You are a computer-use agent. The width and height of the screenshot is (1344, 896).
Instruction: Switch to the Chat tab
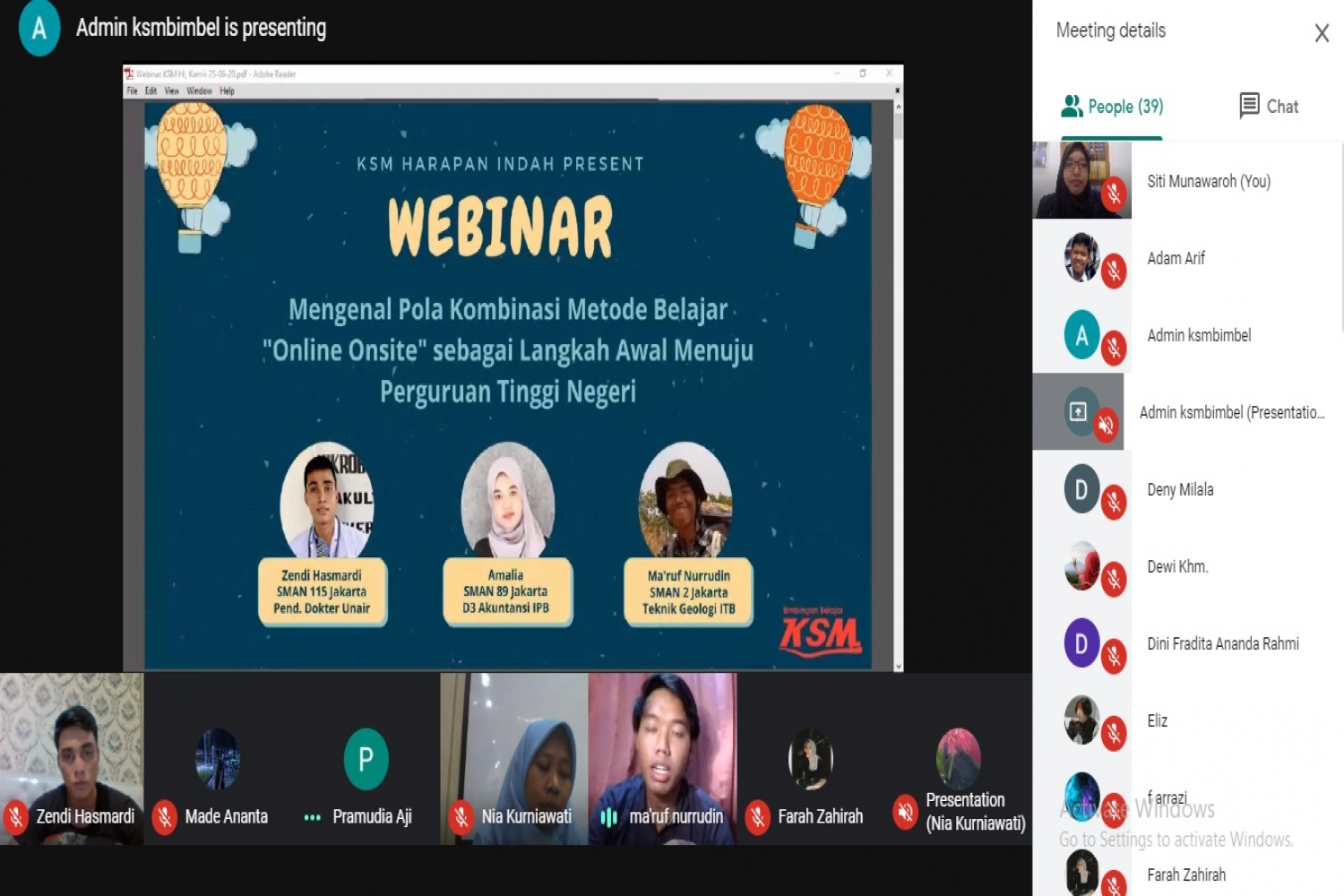point(1268,107)
